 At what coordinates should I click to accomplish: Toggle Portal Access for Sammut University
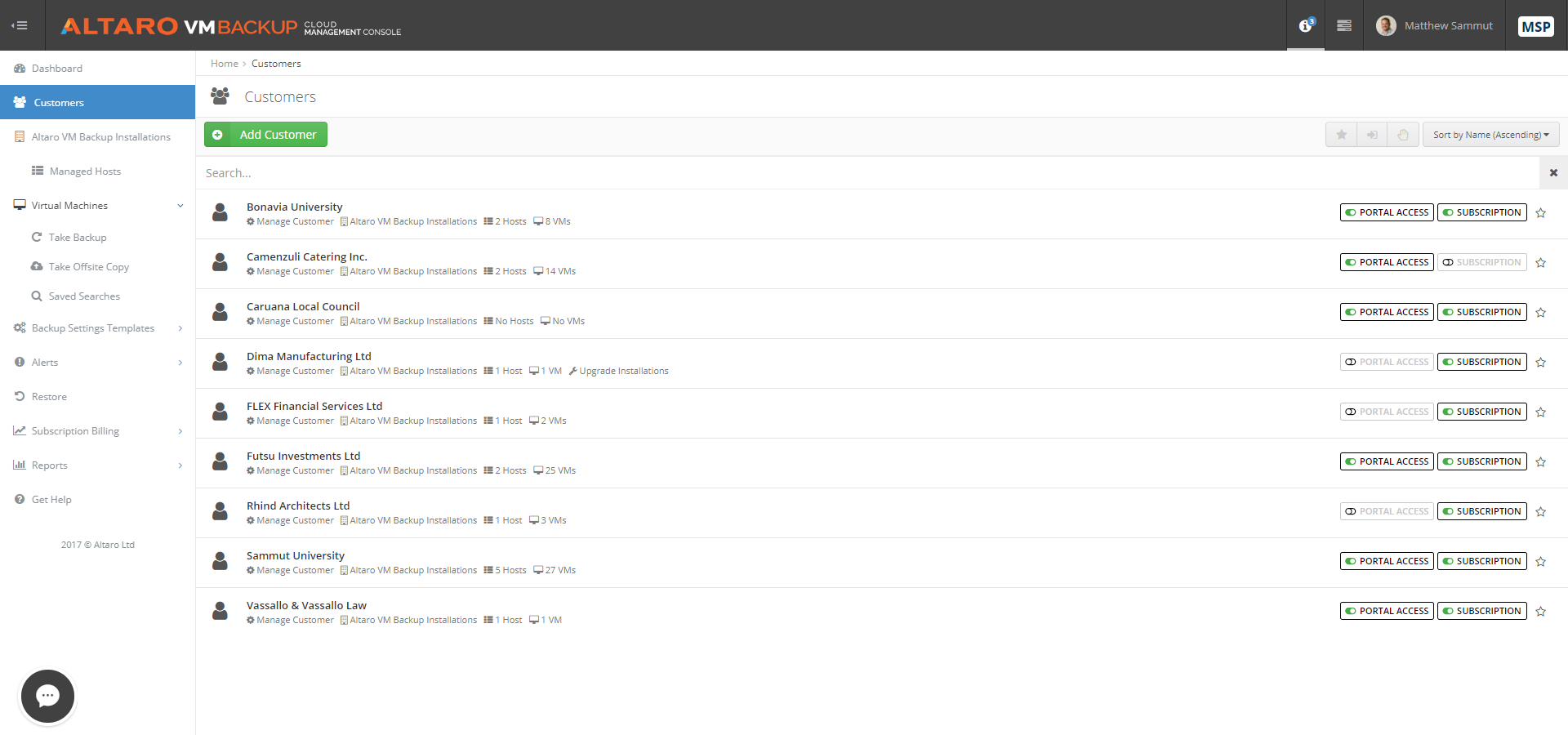coord(1387,561)
